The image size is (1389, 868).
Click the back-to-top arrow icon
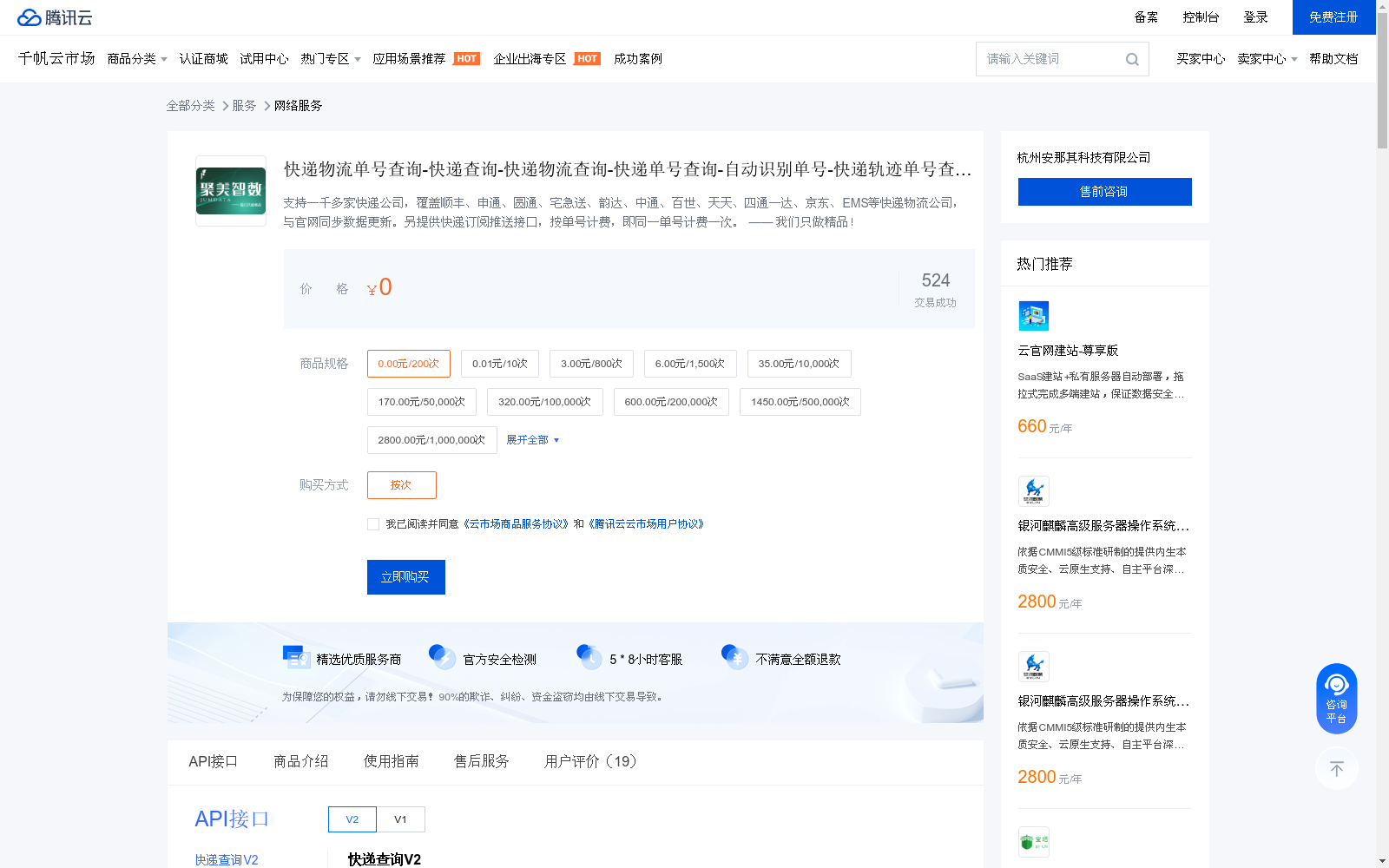(1337, 768)
